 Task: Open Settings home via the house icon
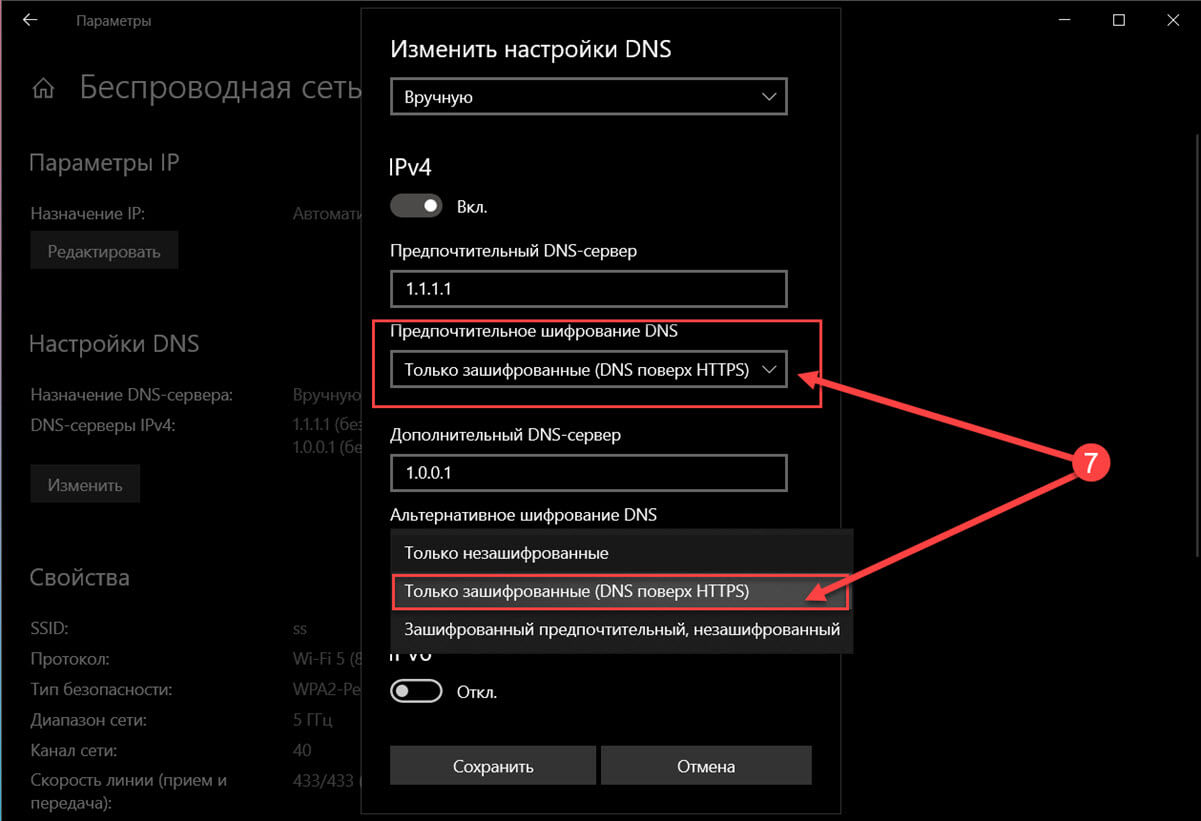click(43, 89)
